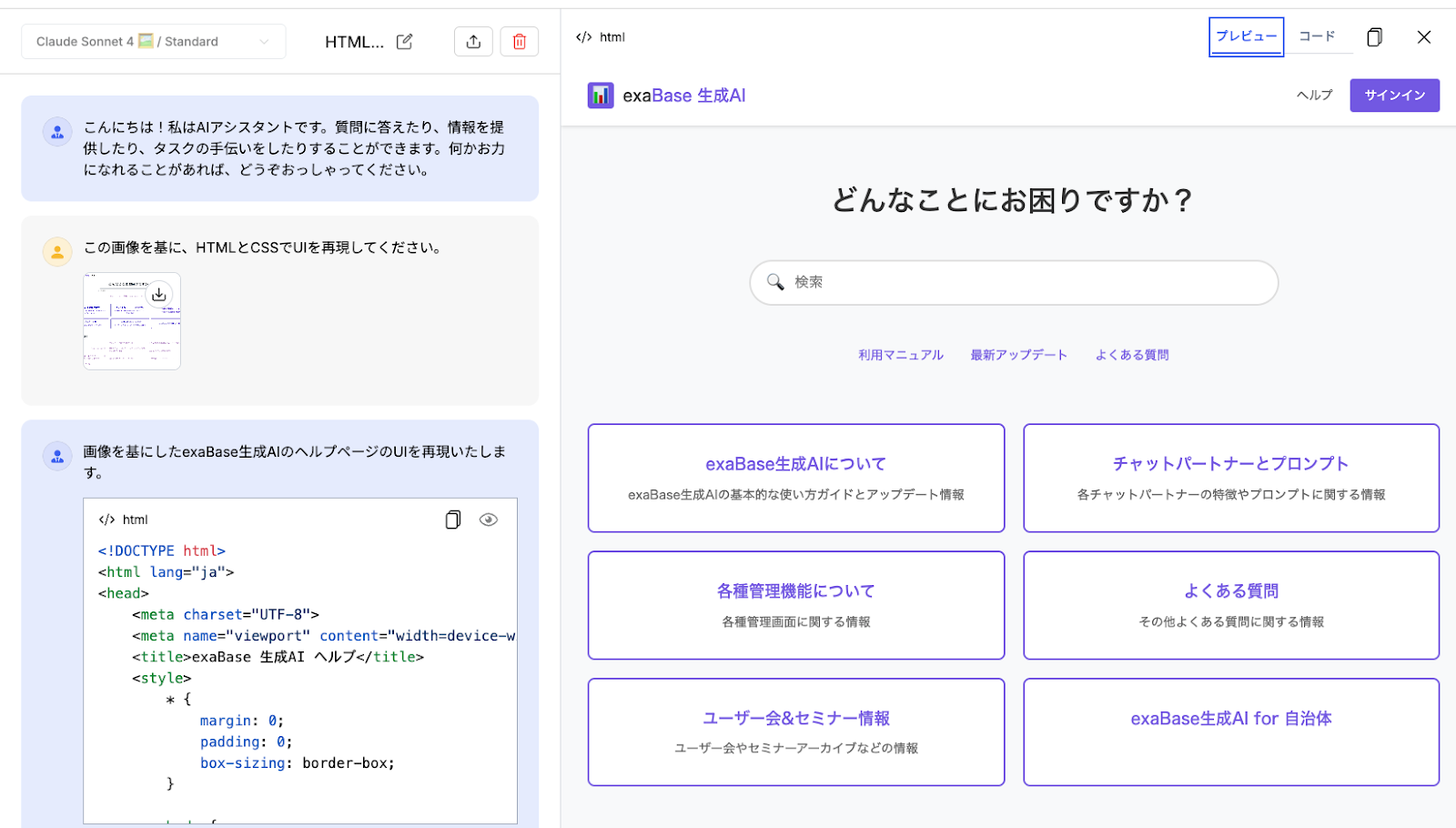Viewport: 1456px width, 828px height.
Task: Click the HTML... chat title text
Action: 354,42
